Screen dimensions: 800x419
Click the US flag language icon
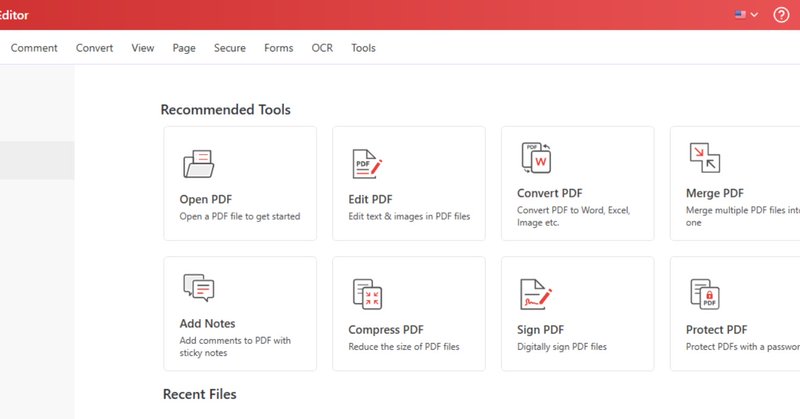pyautogui.click(x=740, y=14)
